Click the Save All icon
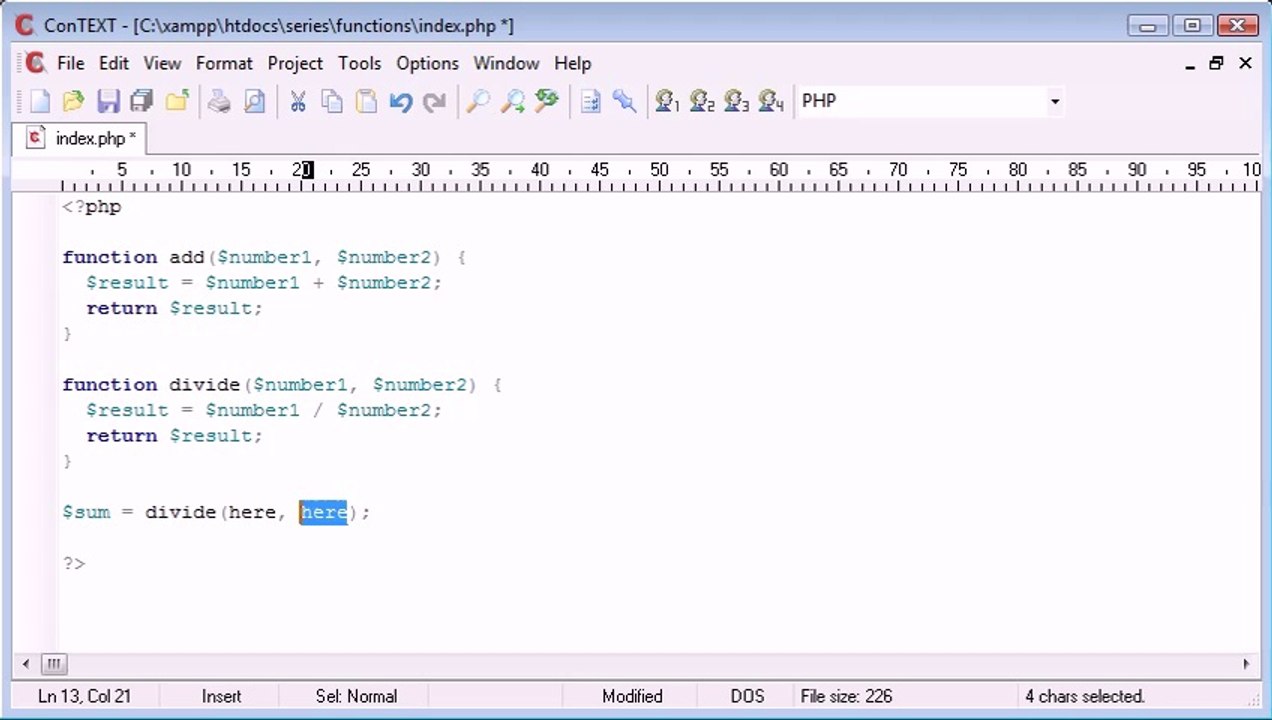1272x720 pixels. pyautogui.click(x=142, y=101)
